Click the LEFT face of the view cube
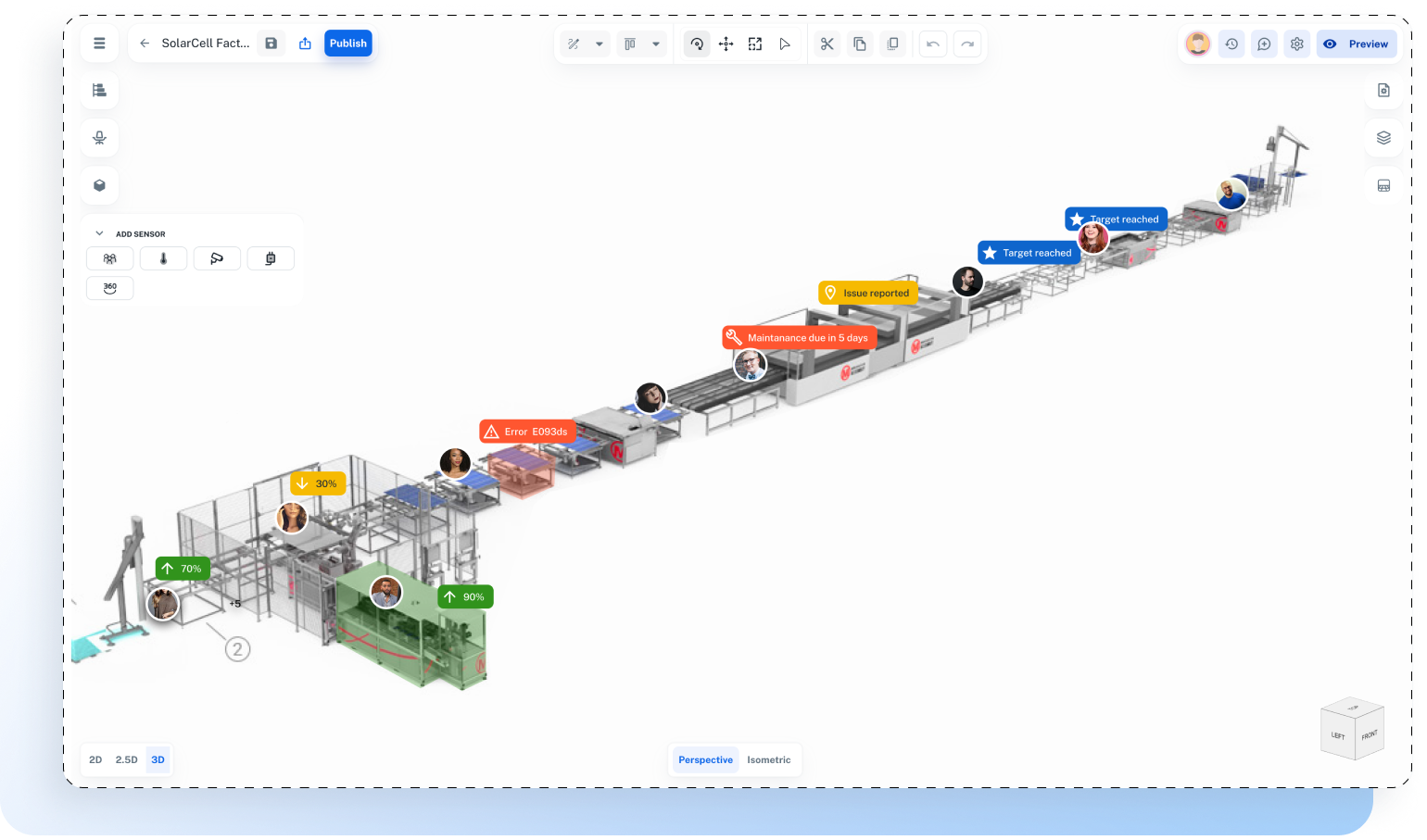The width and height of the screenshot is (1427, 840). tap(1337, 735)
